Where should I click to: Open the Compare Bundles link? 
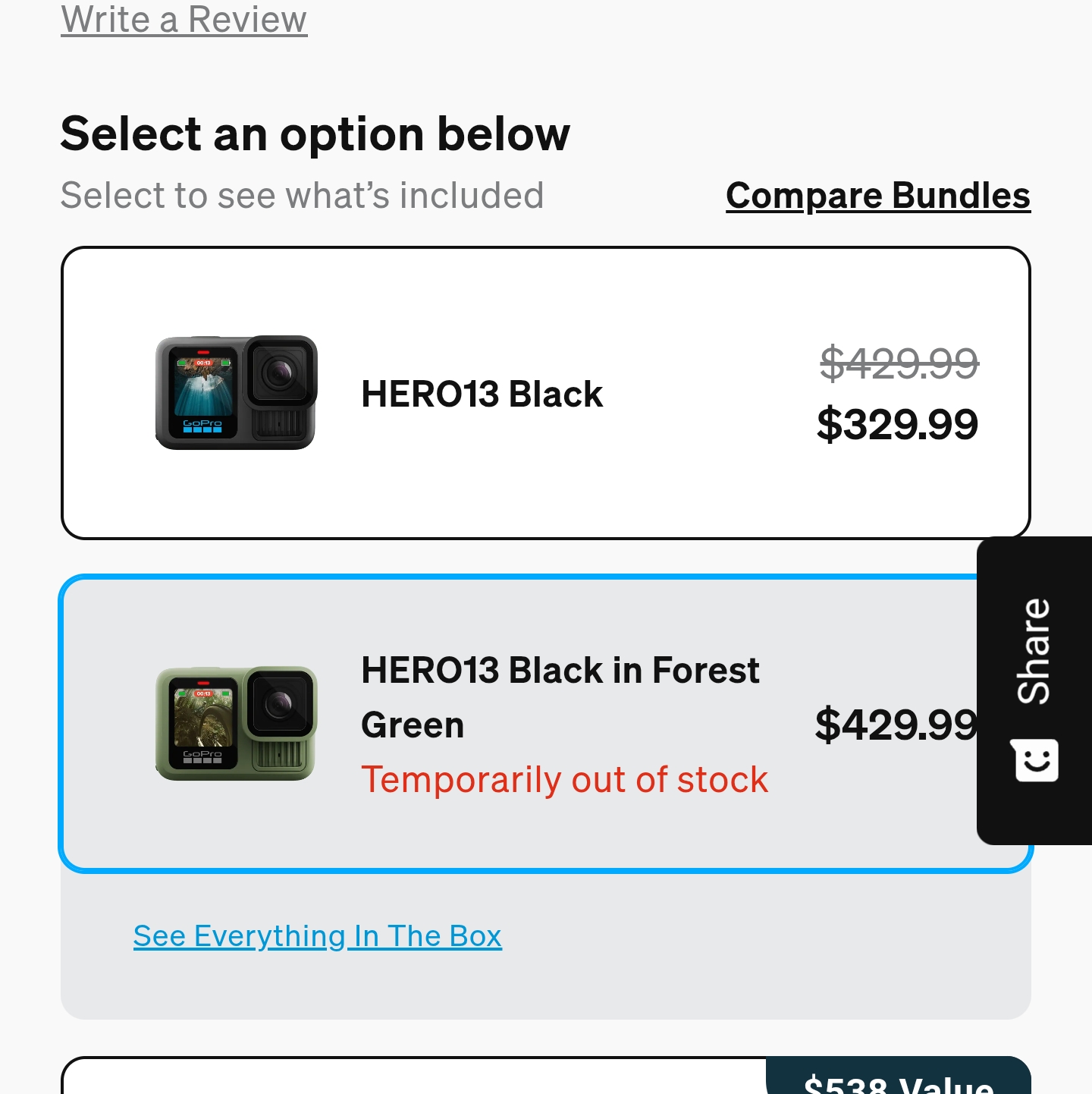pos(877,196)
